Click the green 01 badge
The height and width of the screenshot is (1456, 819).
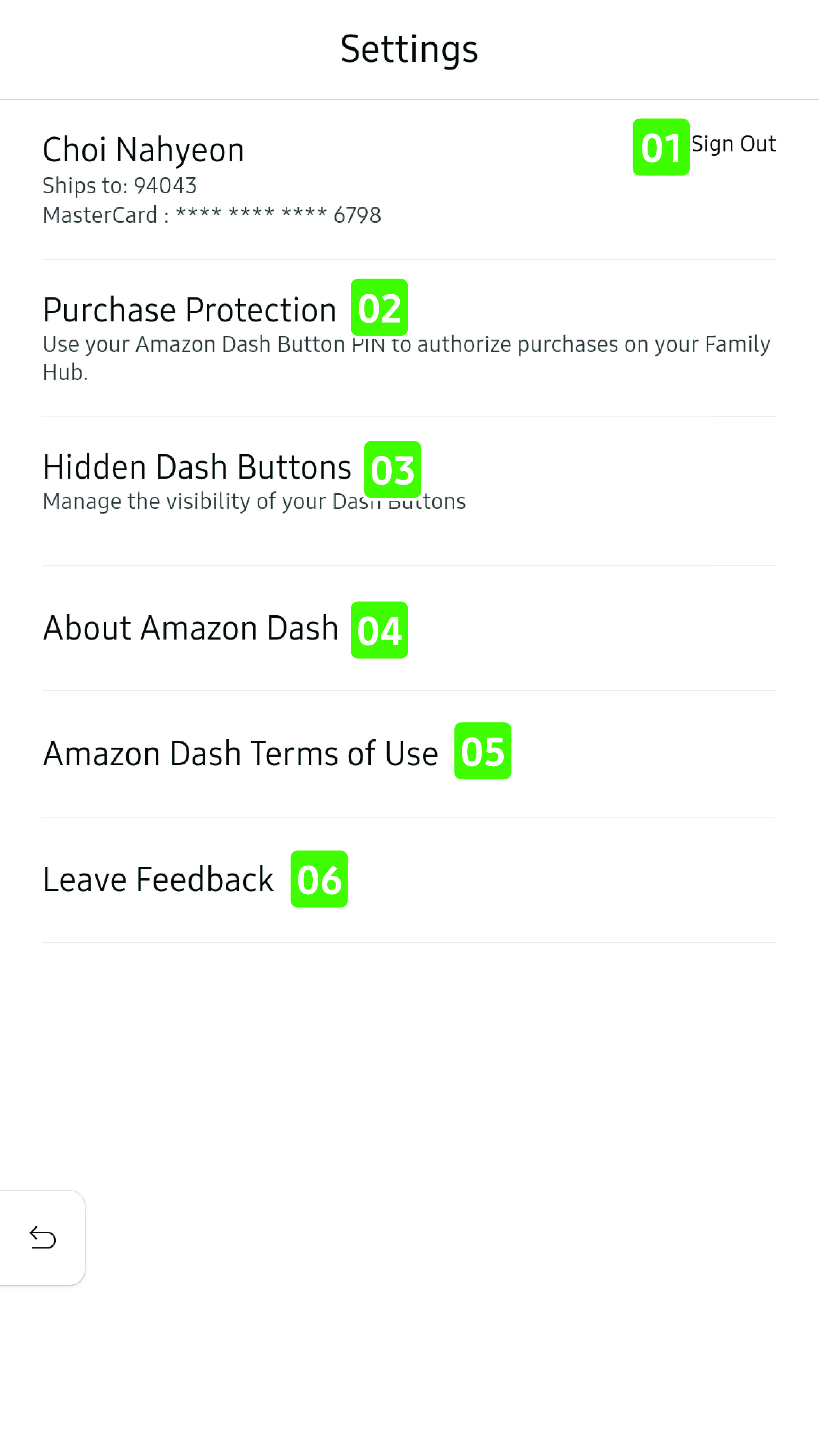point(660,147)
